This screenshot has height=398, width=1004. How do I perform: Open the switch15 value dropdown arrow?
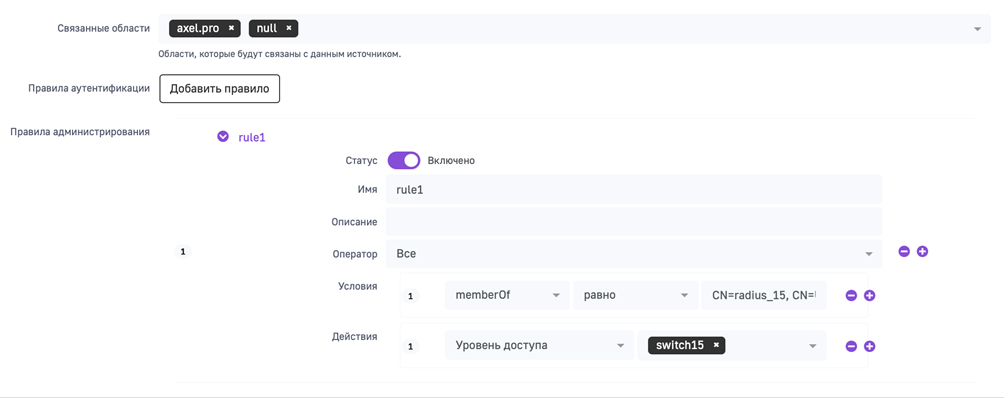813,346
